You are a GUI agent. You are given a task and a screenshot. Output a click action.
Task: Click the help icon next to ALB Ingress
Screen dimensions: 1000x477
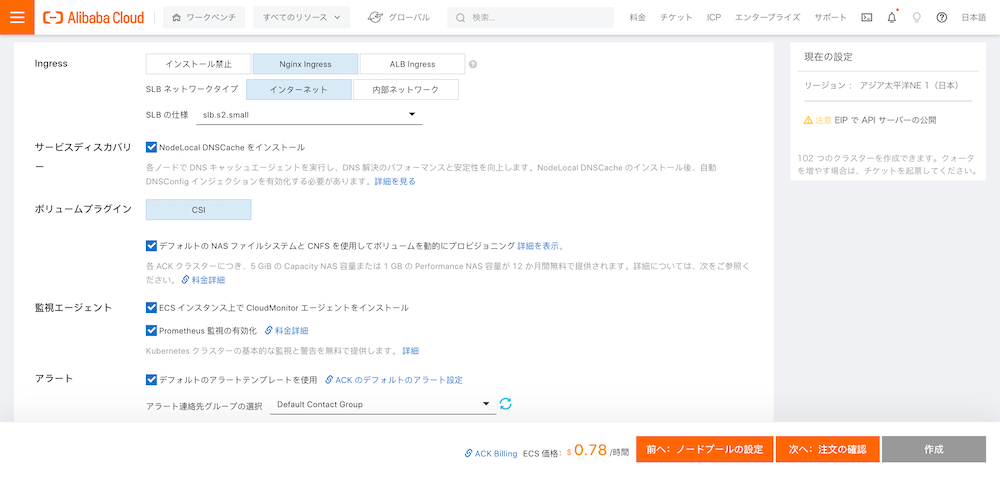point(473,64)
